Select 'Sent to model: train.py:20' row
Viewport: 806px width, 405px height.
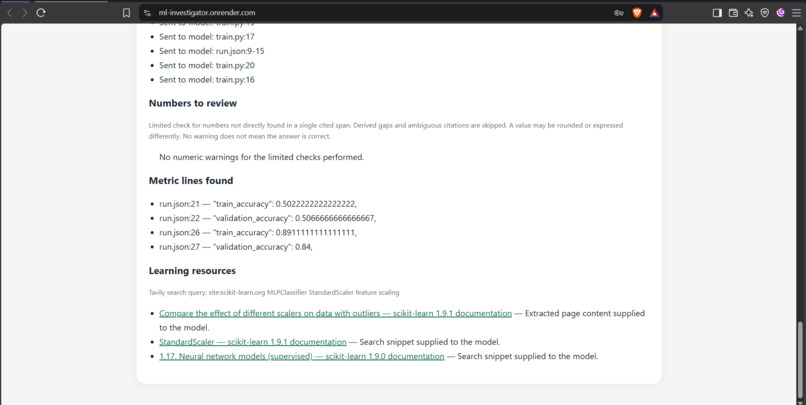tap(207, 66)
